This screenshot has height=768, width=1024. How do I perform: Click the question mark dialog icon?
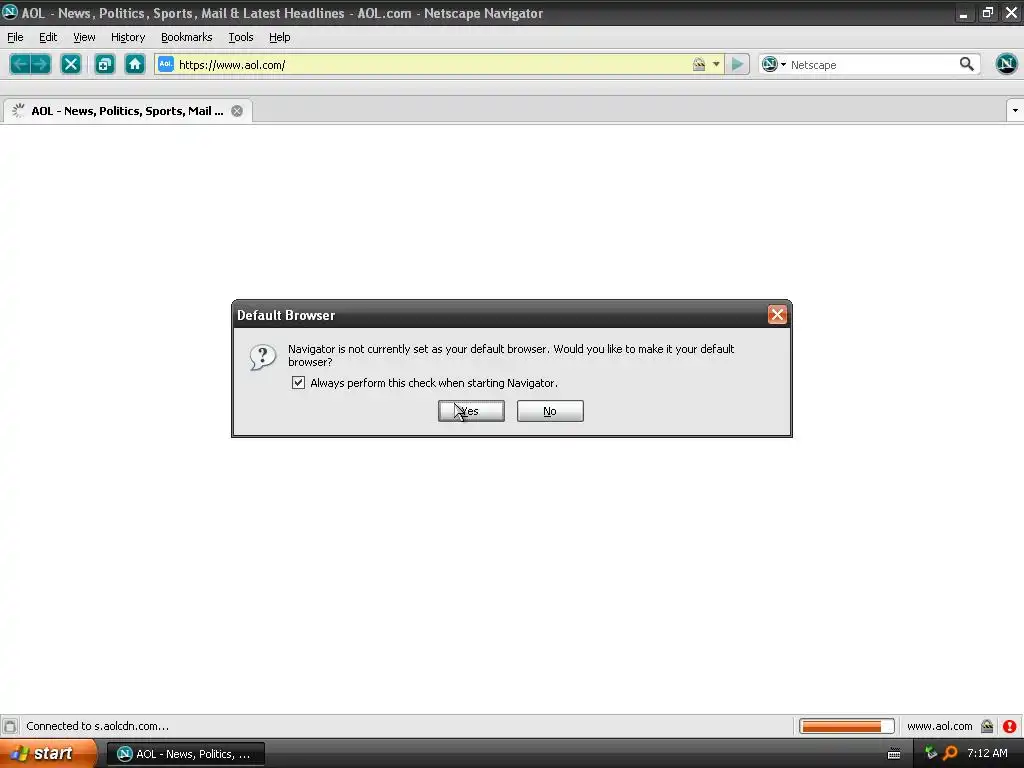coord(263,357)
